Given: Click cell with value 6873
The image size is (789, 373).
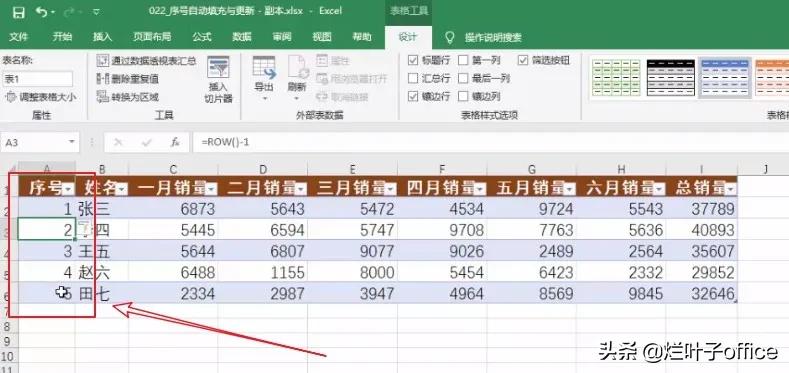Looking at the screenshot, I should click(173, 208).
